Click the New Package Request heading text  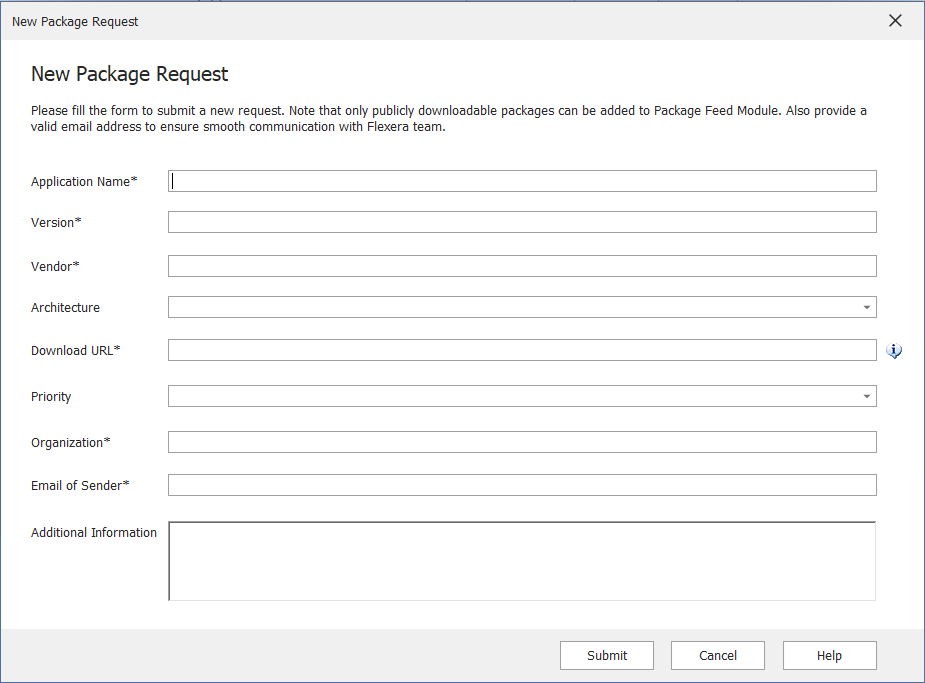point(129,74)
